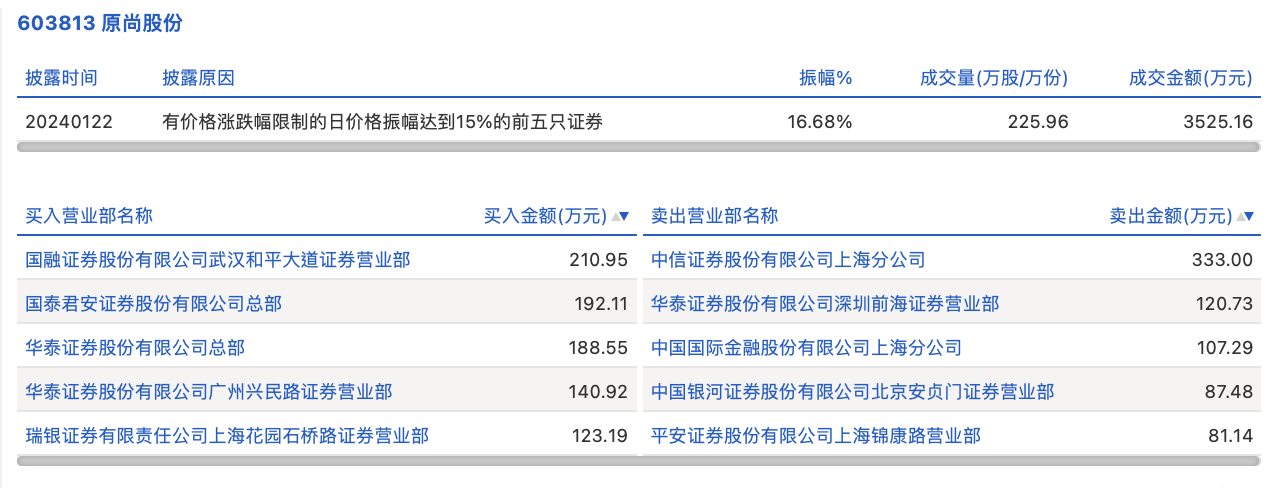Viewport: 1278px width, 488px height.
Task: Open 中国国际金融股份有限公司上海分公司 link
Action: coord(806,348)
